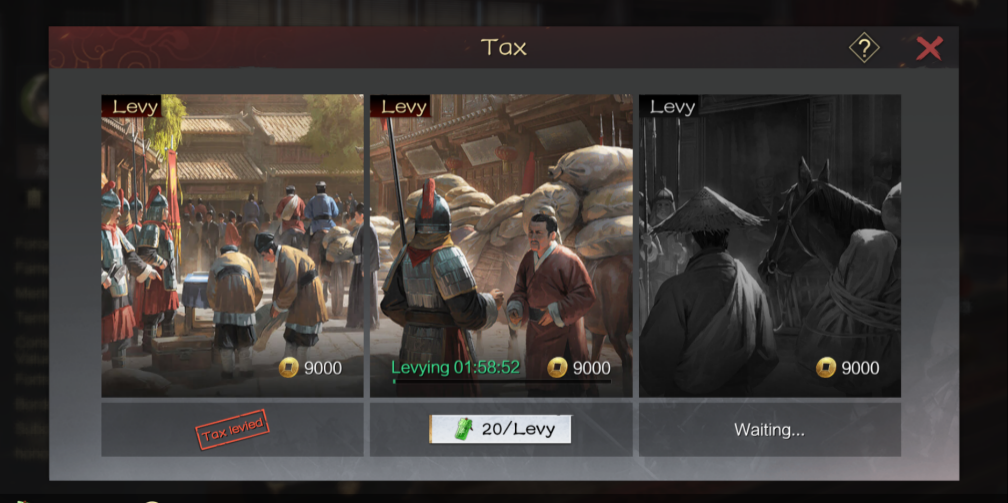
Task: Click the green levying progress bar
Action: coord(501,381)
